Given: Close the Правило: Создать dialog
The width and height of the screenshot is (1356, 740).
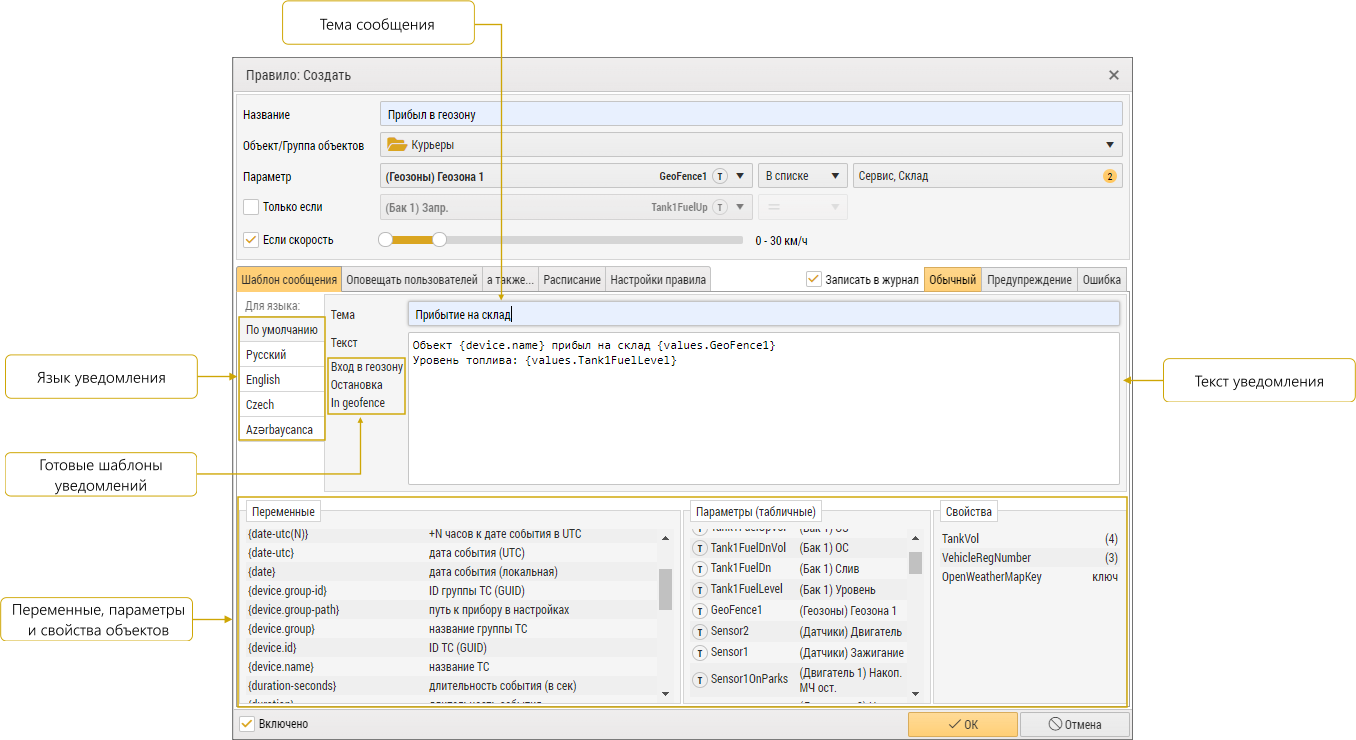Looking at the screenshot, I should click(1114, 75).
